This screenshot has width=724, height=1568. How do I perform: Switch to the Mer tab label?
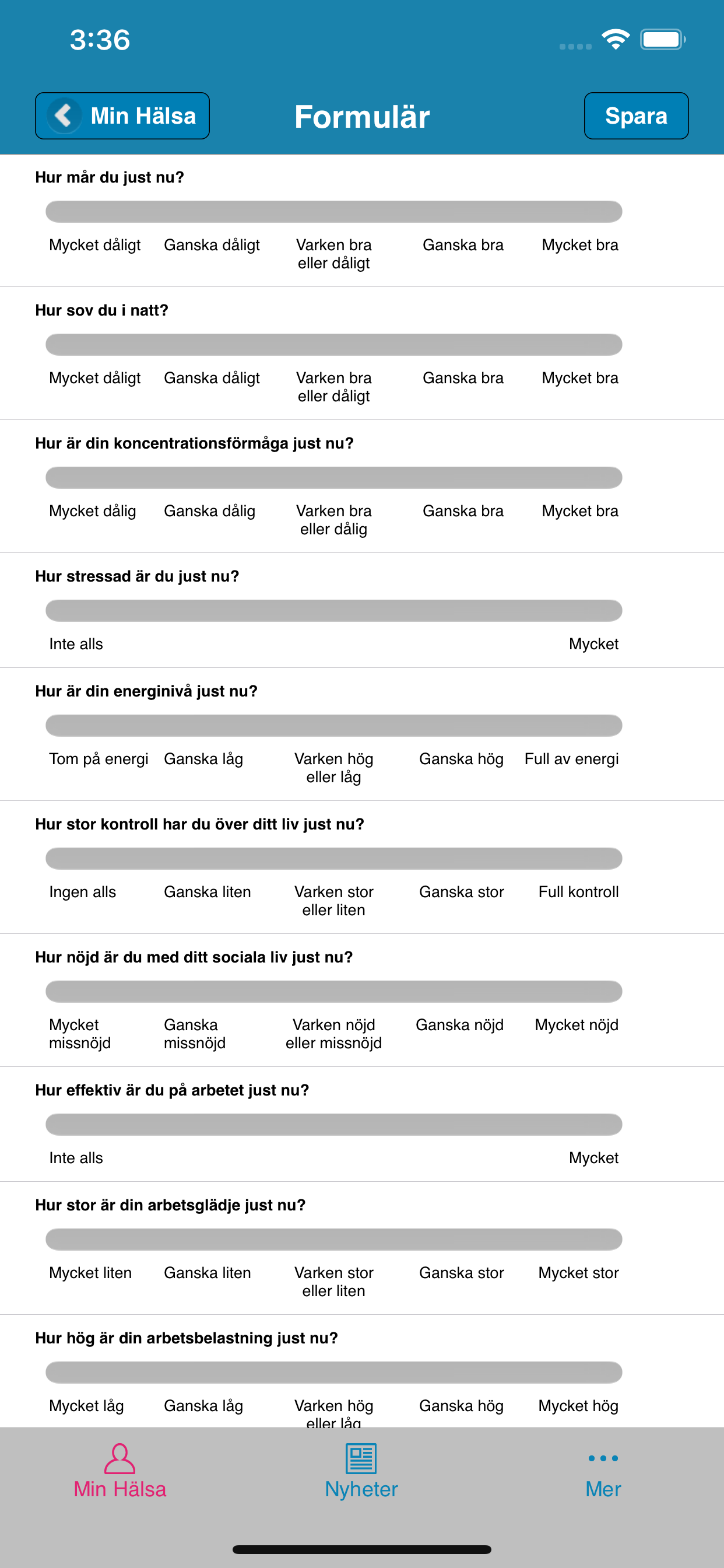[x=603, y=1489]
